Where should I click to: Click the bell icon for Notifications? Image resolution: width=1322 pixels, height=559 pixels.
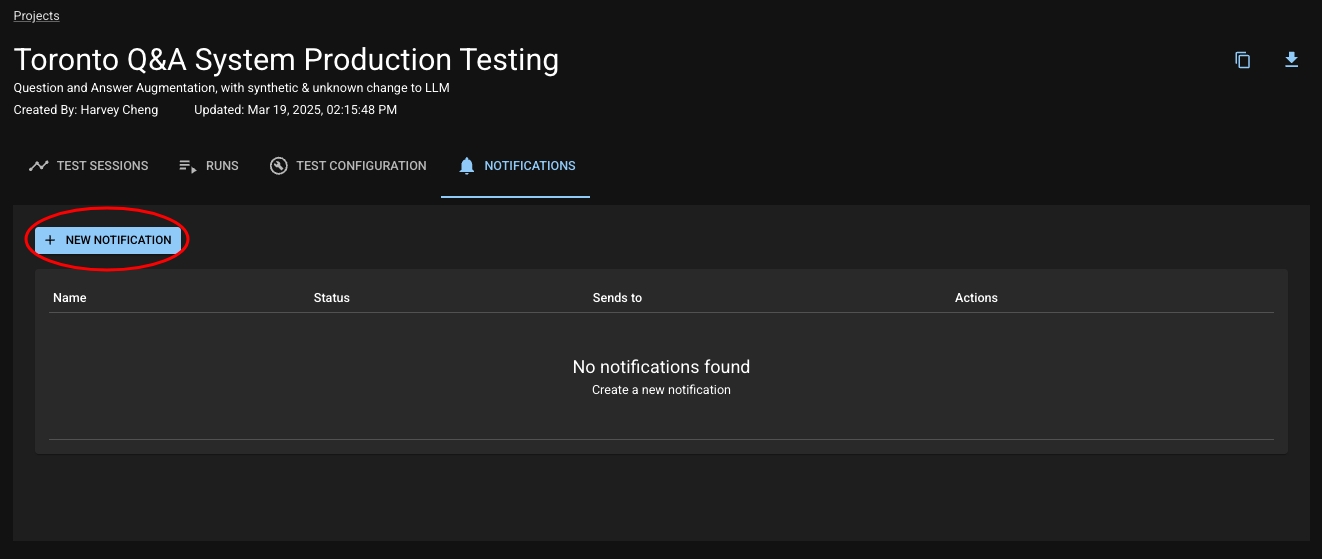466,166
